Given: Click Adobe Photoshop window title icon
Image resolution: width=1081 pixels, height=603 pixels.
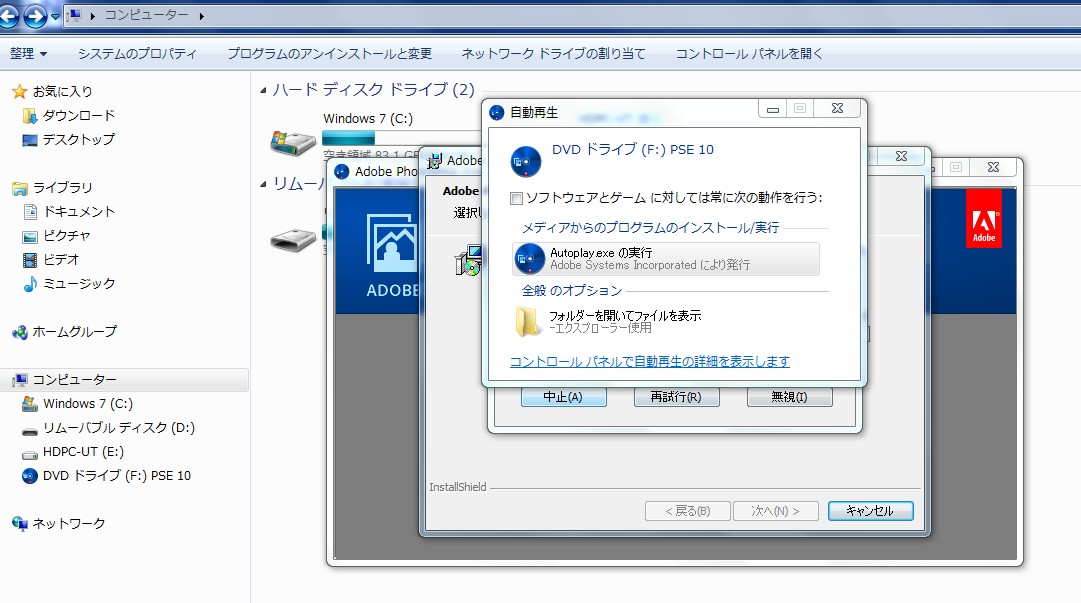Looking at the screenshot, I should [x=342, y=172].
